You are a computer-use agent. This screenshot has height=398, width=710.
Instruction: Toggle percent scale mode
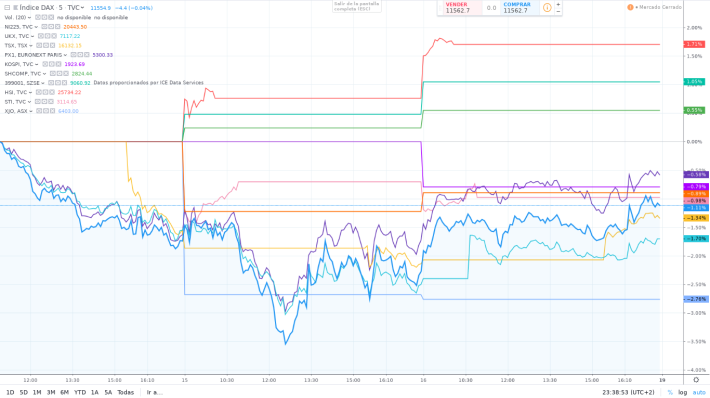pyautogui.click(x=670, y=393)
